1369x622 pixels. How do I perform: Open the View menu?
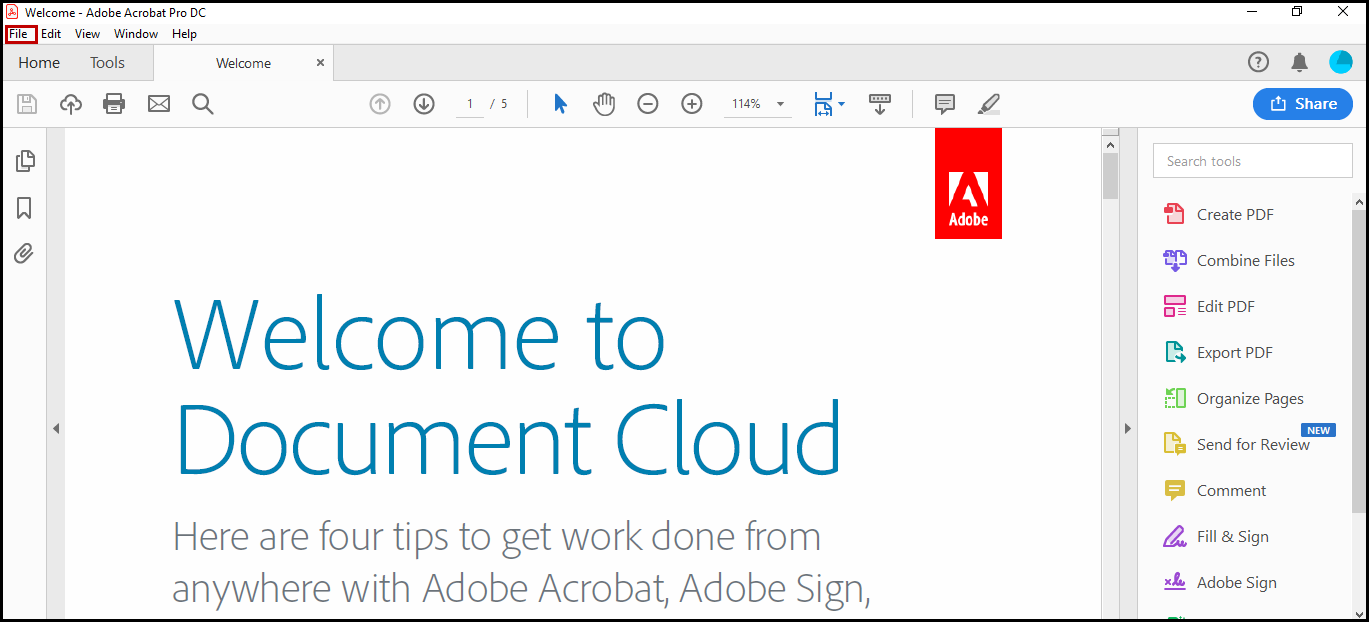(x=87, y=34)
